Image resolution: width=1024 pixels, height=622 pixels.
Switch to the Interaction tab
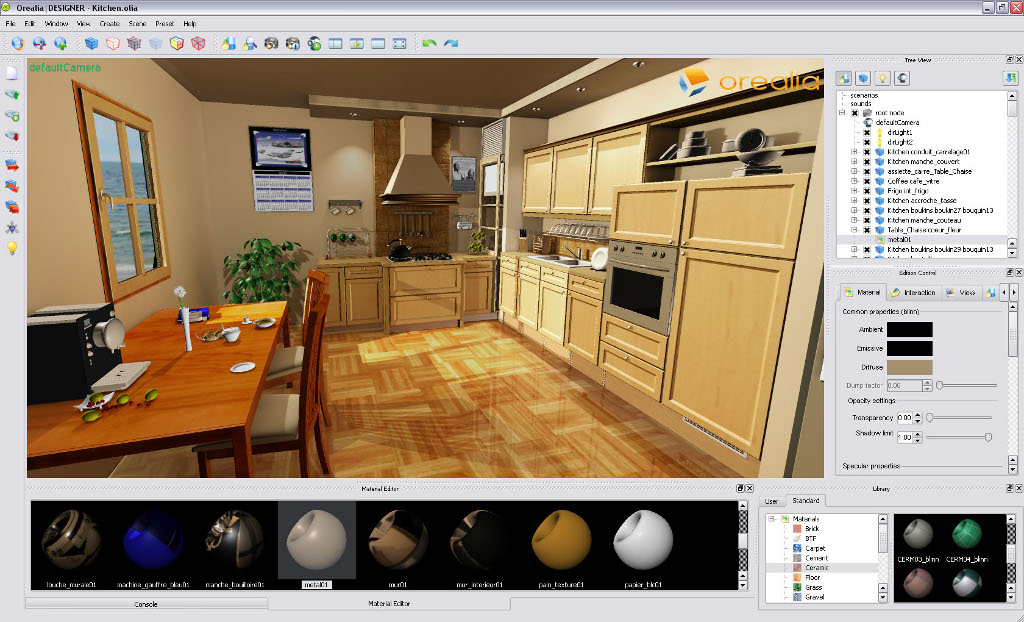pyautogui.click(x=914, y=293)
